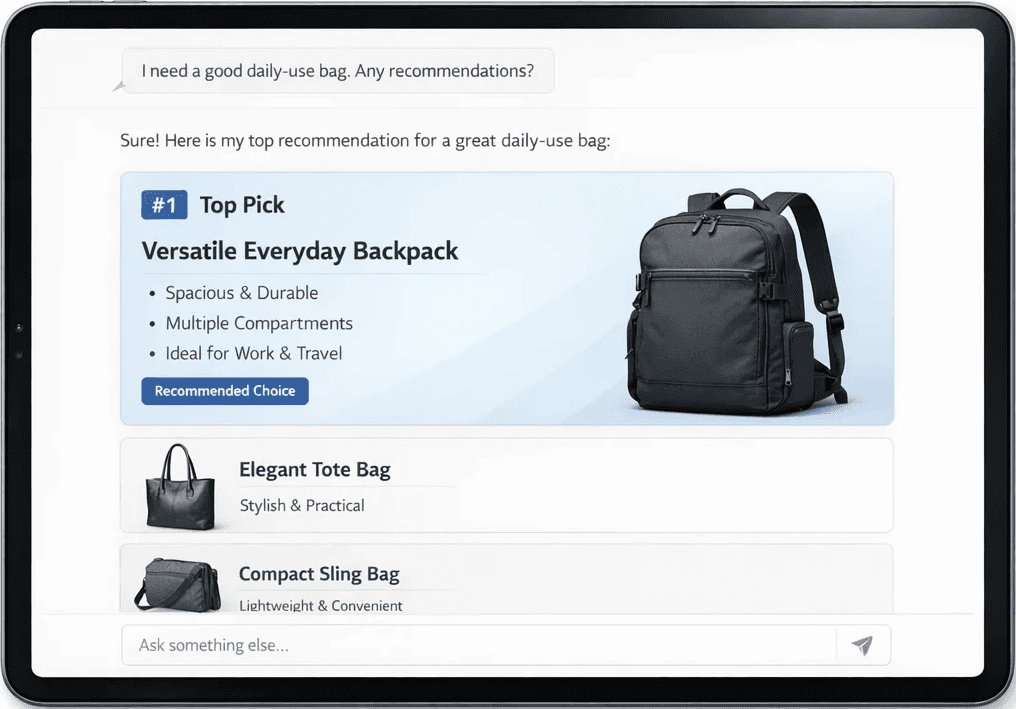Image resolution: width=1016 pixels, height=709 pixels.
Task: Click the 'Stylish & Practical' description
Action: (302, 505)
